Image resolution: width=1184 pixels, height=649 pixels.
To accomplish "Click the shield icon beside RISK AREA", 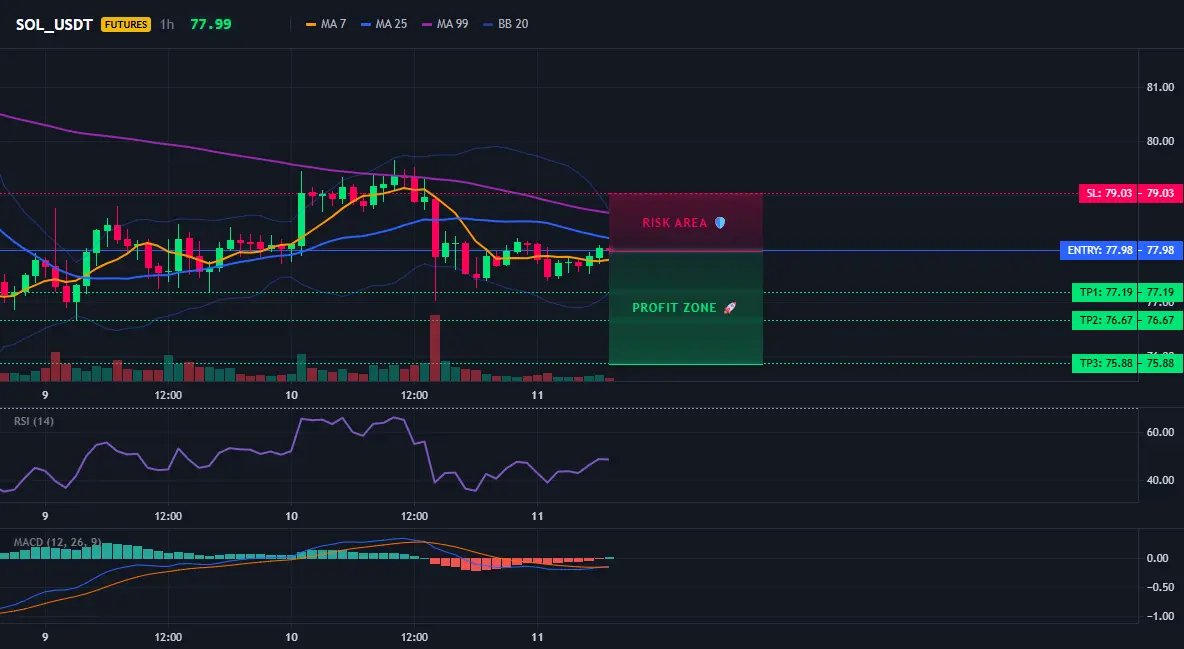I will click(720, 223).
